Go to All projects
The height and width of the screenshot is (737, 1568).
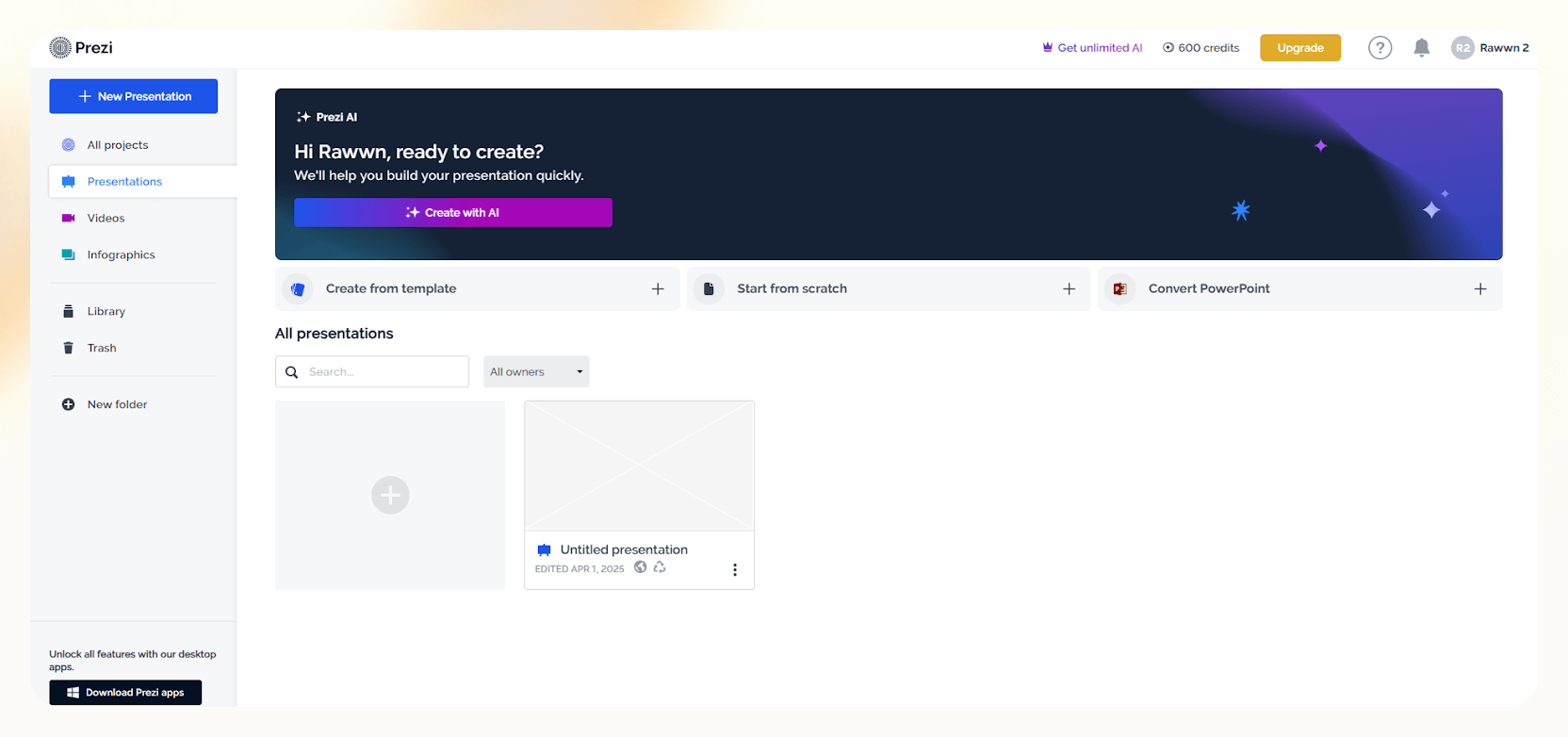[x=118, y=145]
